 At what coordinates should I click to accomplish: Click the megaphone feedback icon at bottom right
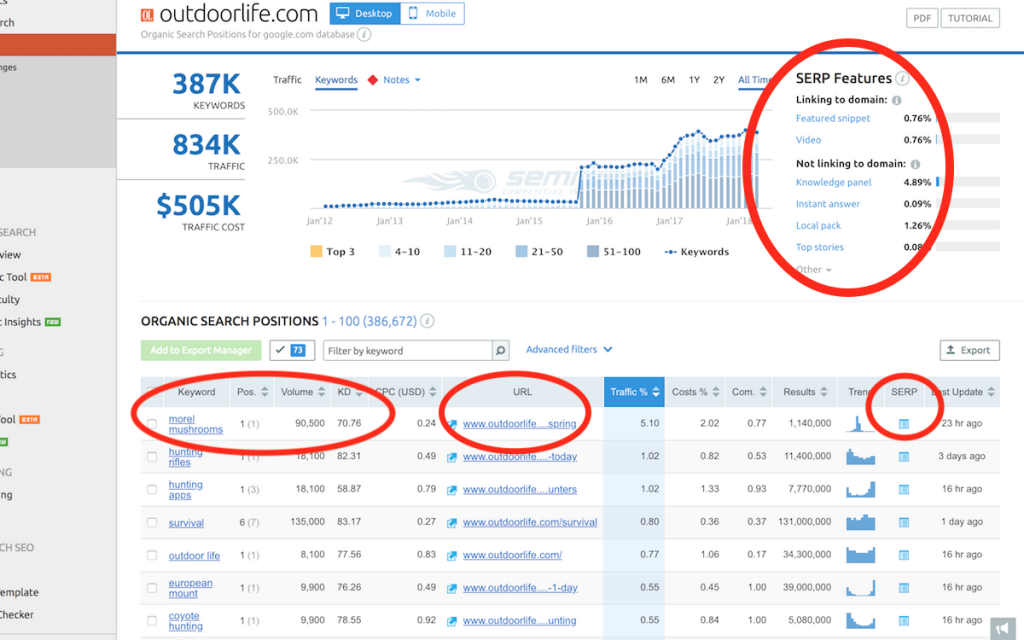click(1002, 629)
